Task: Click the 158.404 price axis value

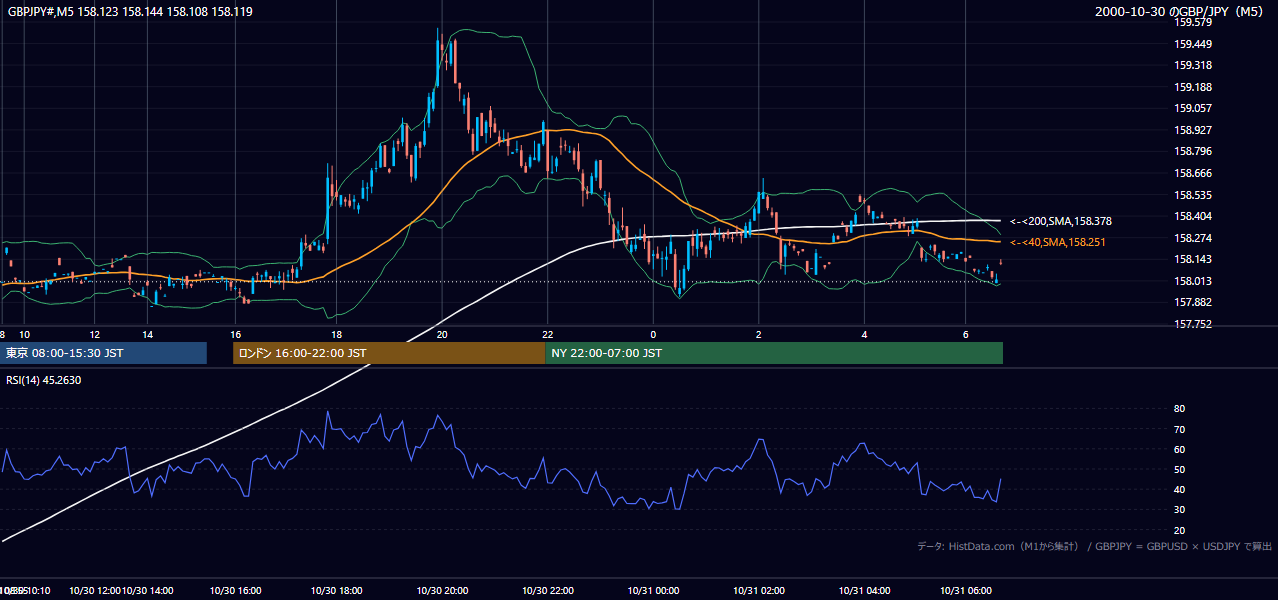Action: 1193,216
